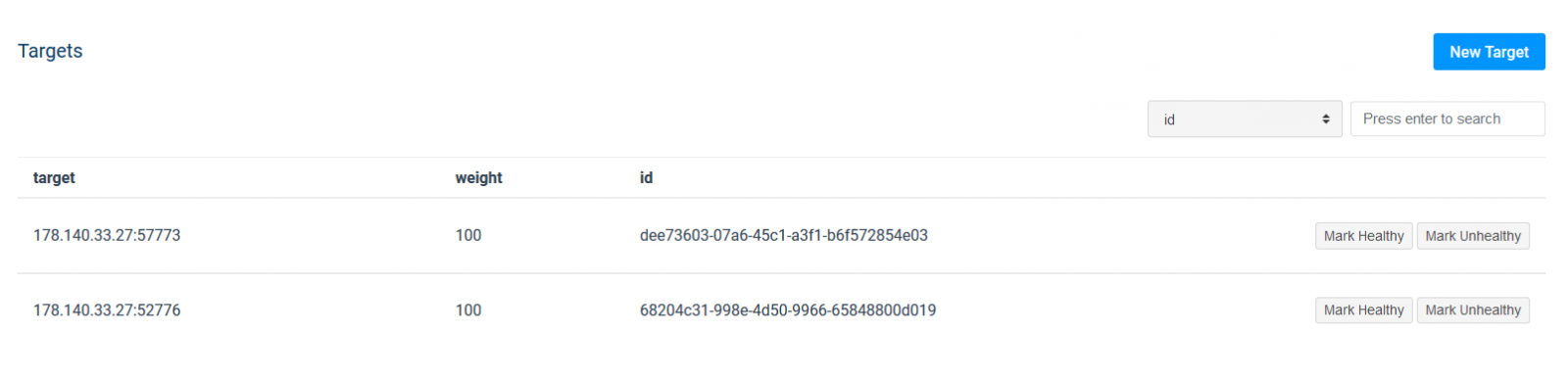Viewport: 1568px width, 381px height.
Task: Mark target 178.140.33.27:52776 as healthy
Action: 1363,310
